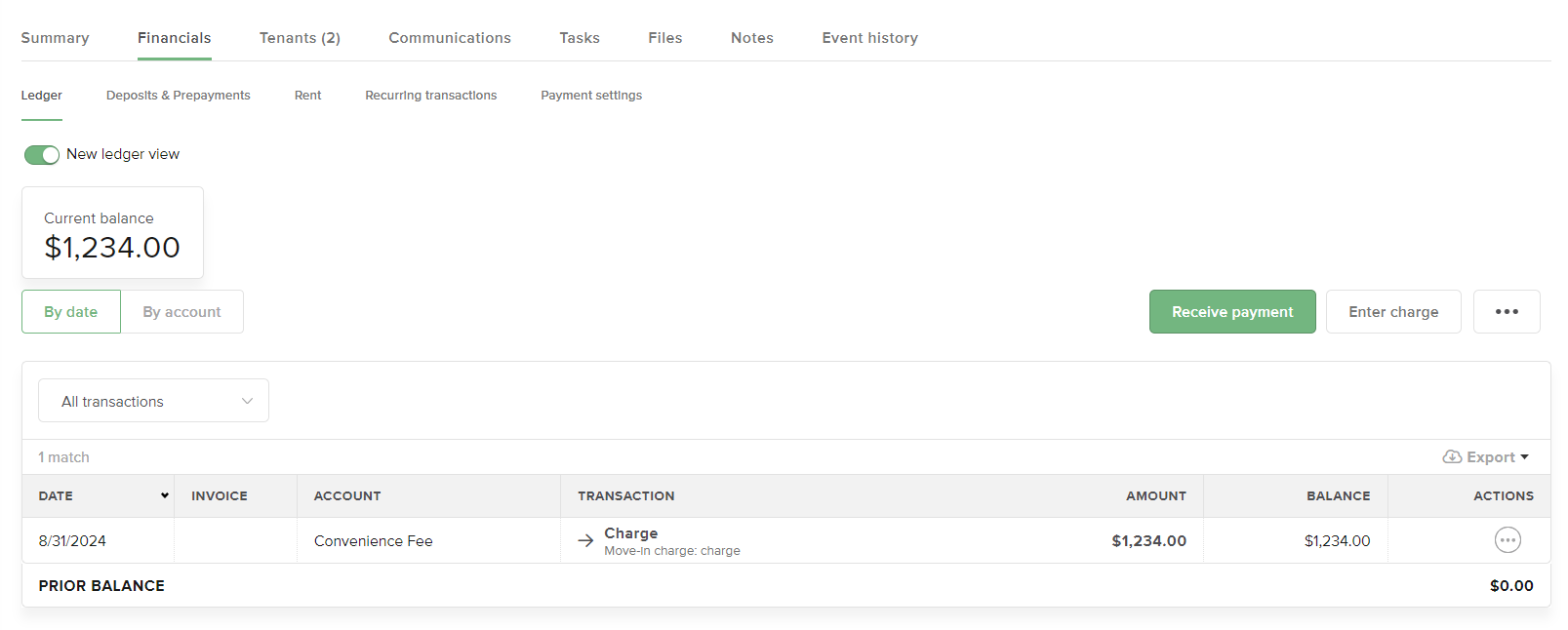Go to Deposits & Prepayments subtab
Viewport: 1568px width, 630px height.
click(x=178, y=96)
